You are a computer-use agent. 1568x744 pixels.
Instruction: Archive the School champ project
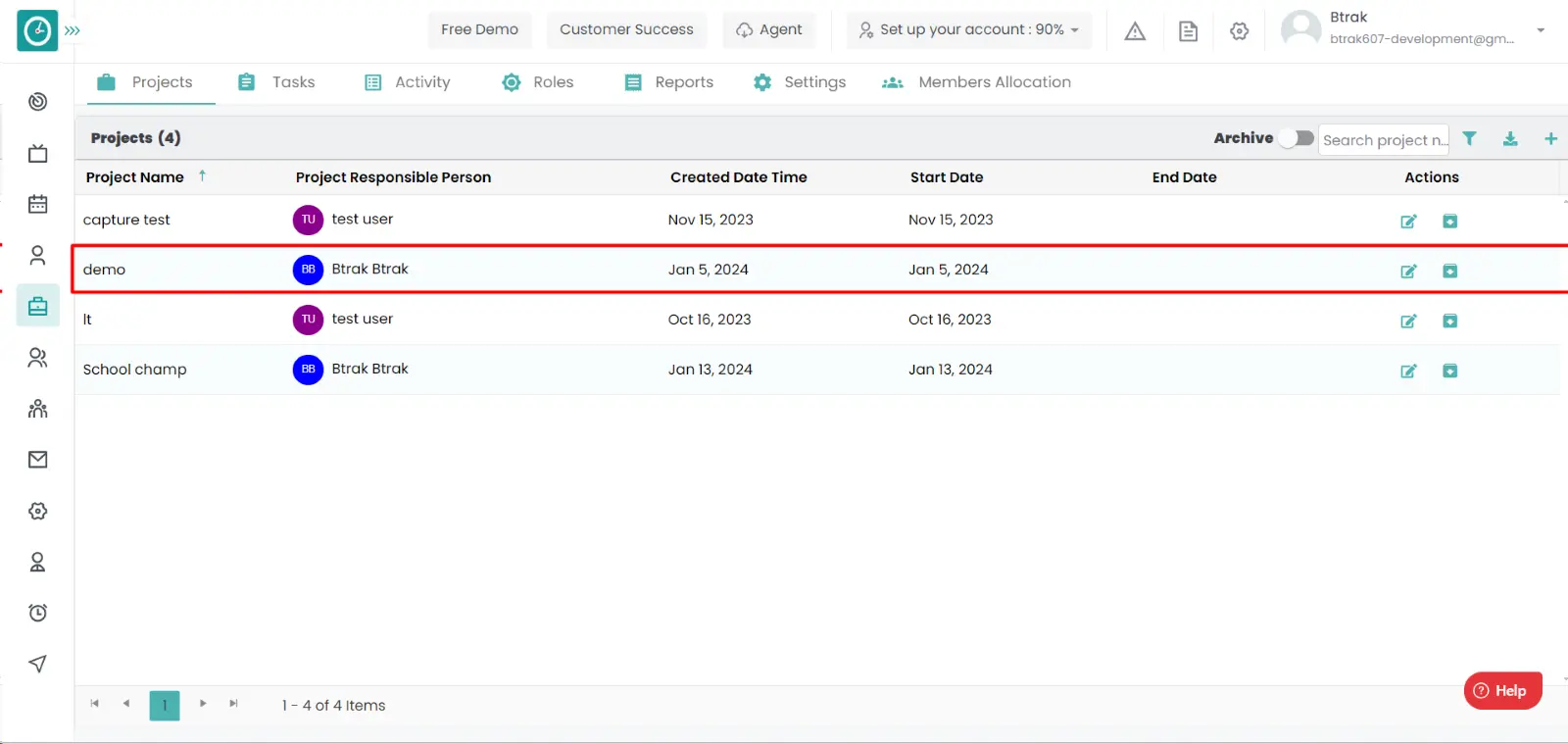[x=1449, y=371]
